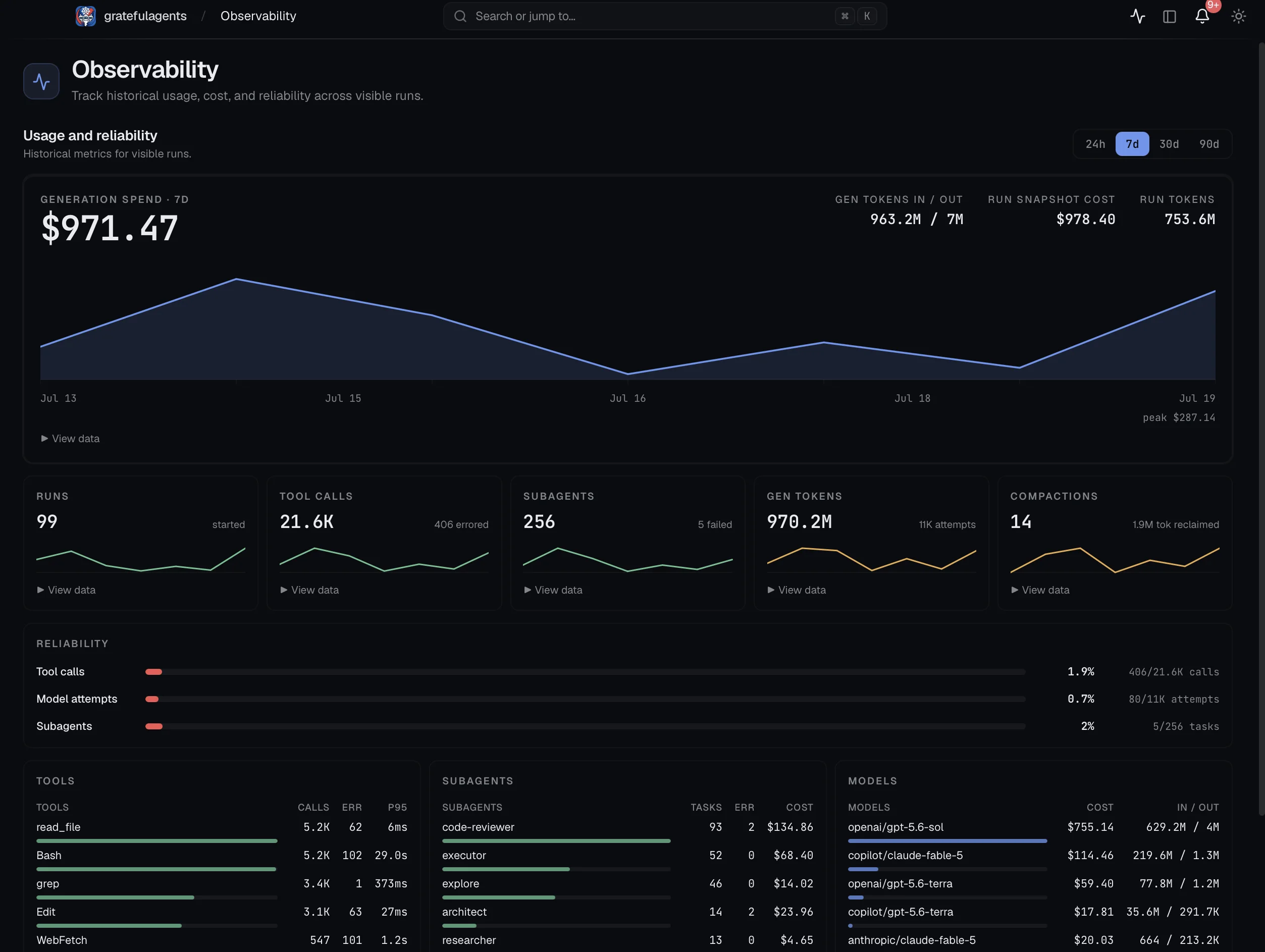Click the Observability page pulse icon

(41, 81)
